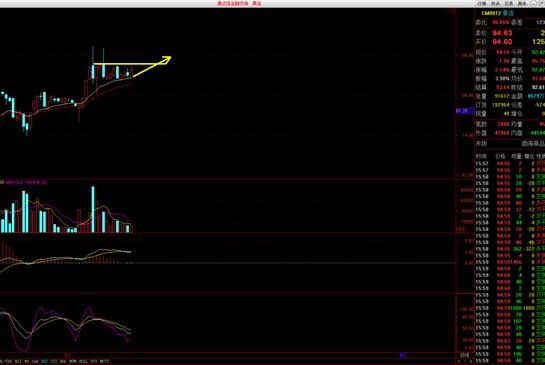Screen dimensions: 545x365
Task: Click the blue price marker on price axis
Action: [x=465, y=111]
